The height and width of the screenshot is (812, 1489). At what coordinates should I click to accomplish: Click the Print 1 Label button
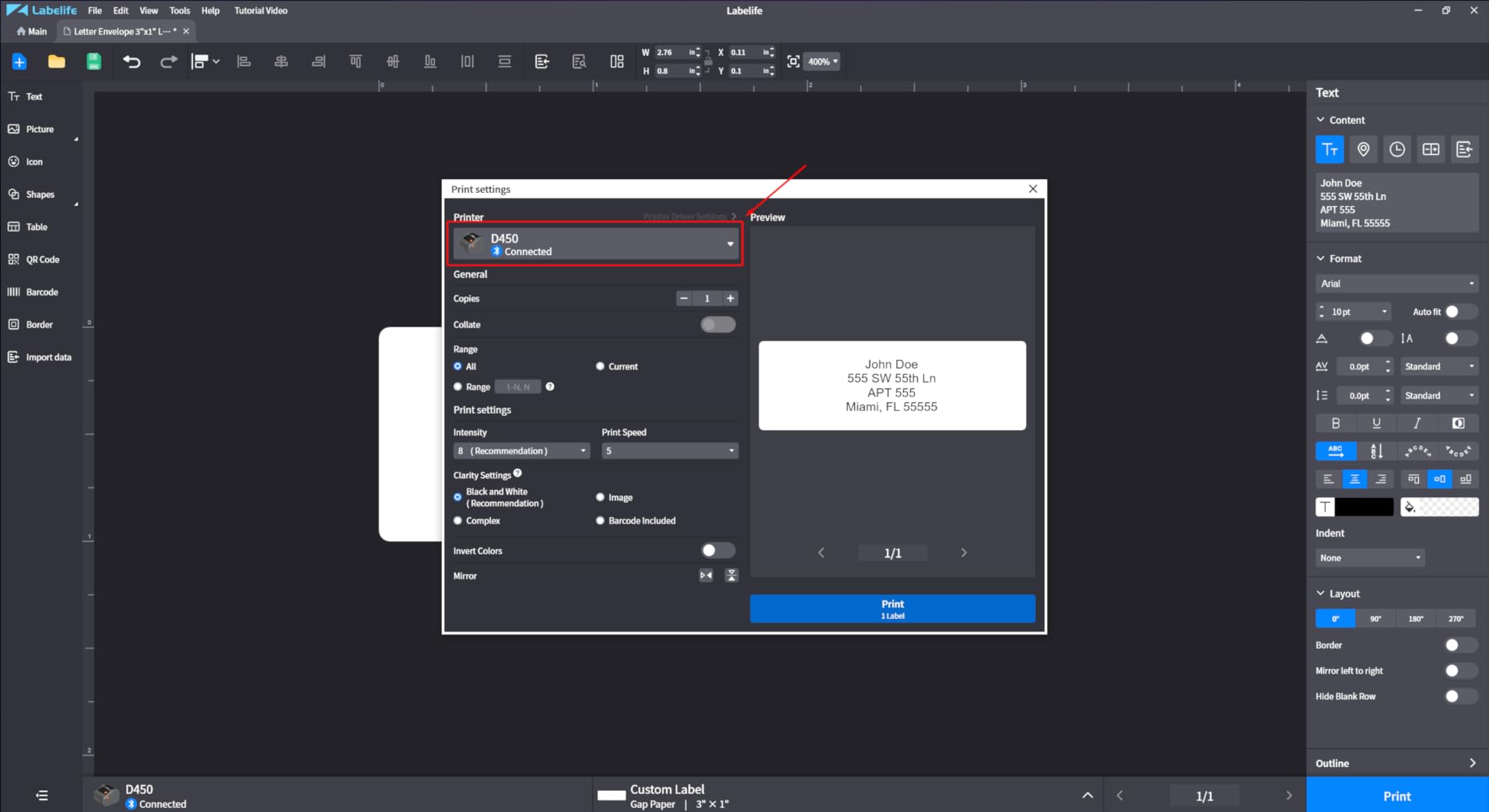pyautogui.click(x=892, y=609)
